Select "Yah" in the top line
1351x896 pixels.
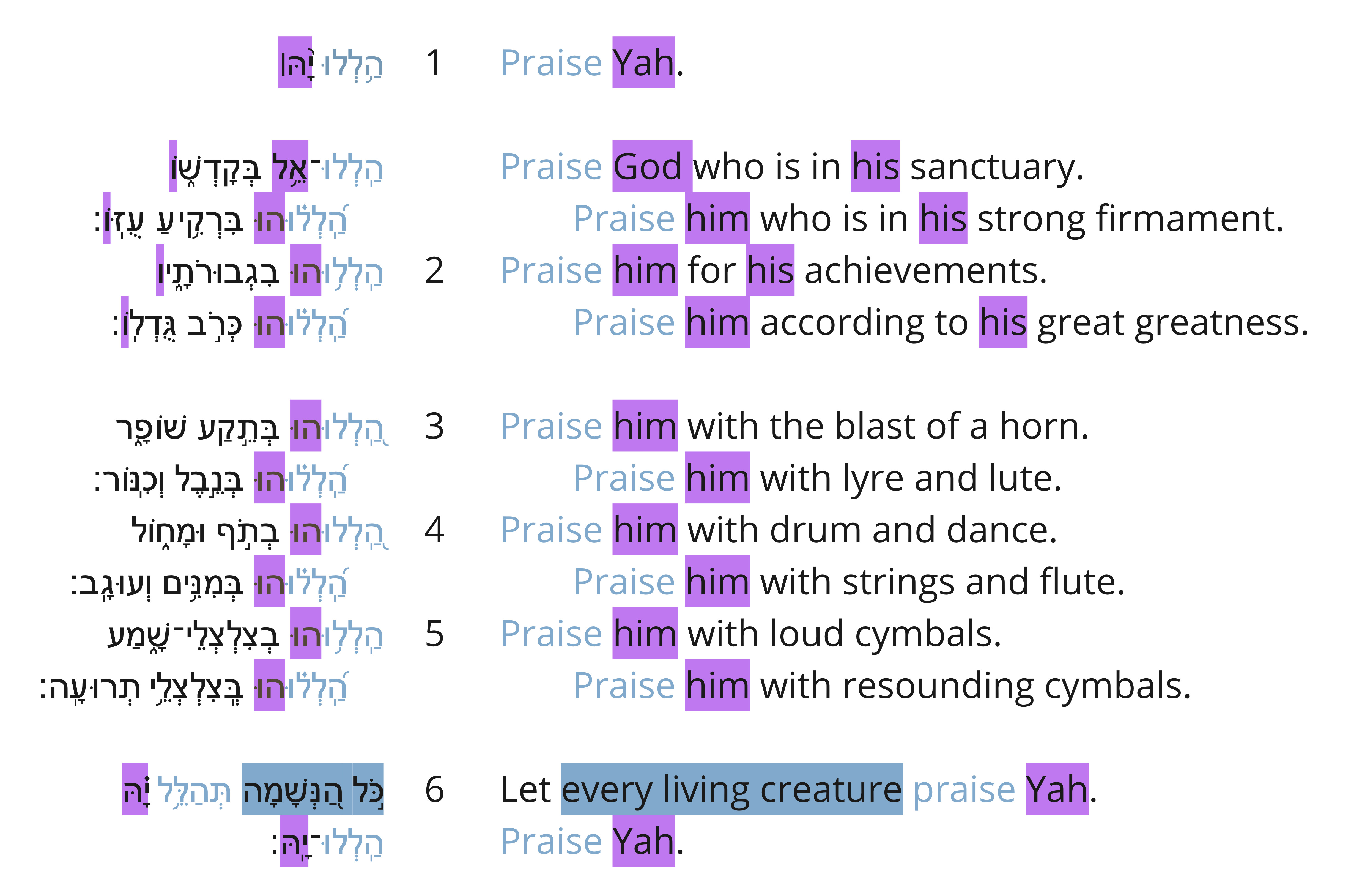(x=643, y=62)
